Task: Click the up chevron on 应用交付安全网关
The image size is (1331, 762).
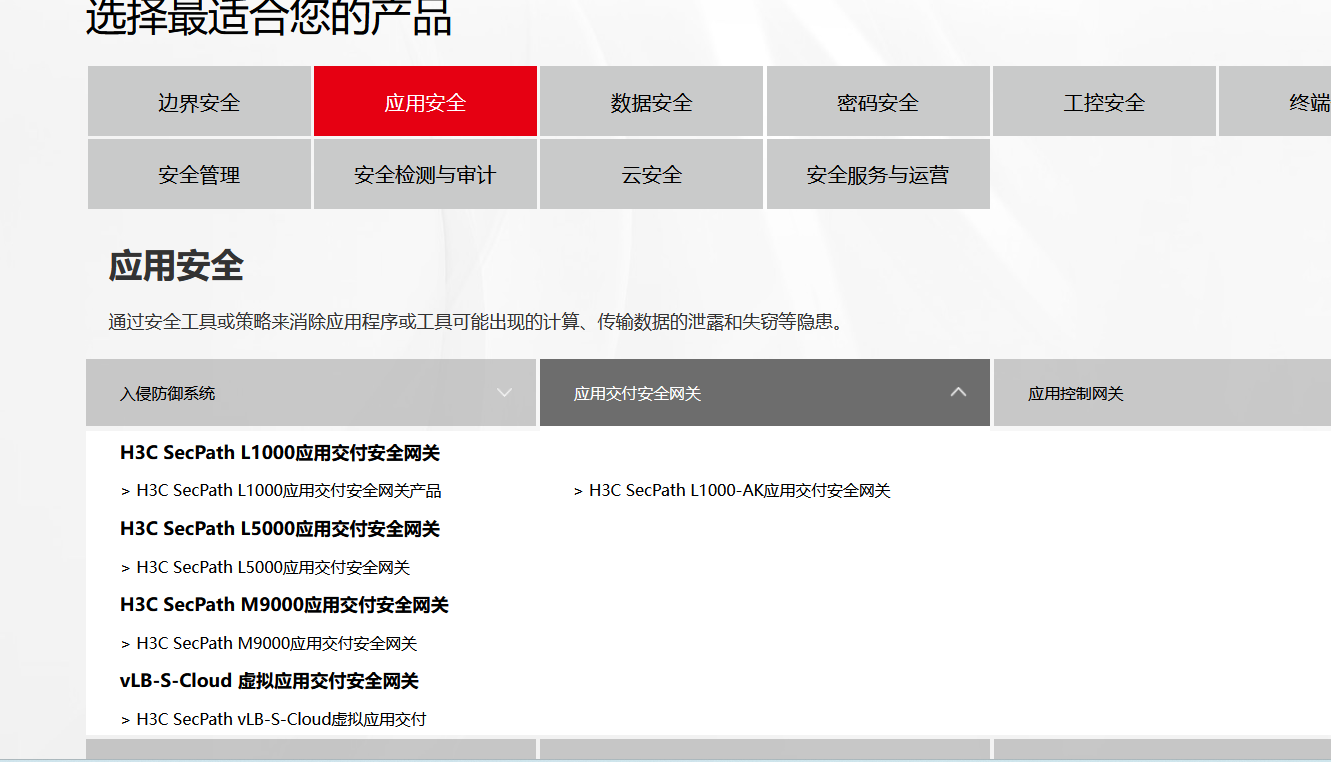Action: pos(958,392)
